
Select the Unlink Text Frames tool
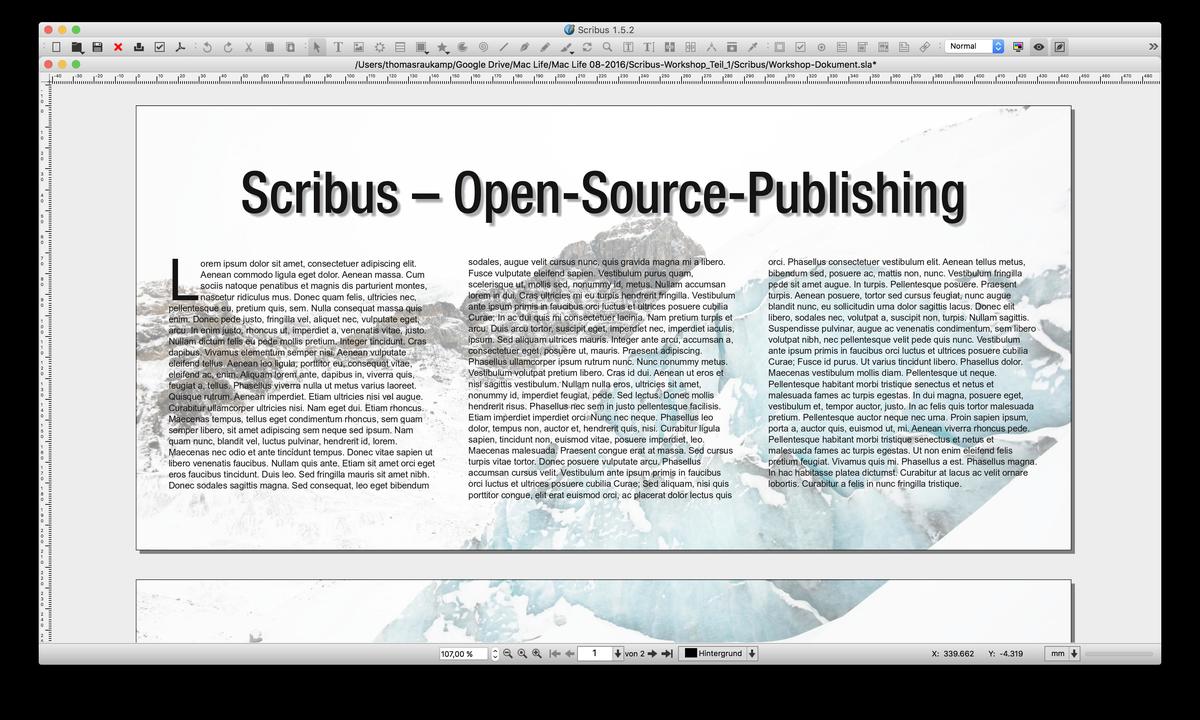690,47
